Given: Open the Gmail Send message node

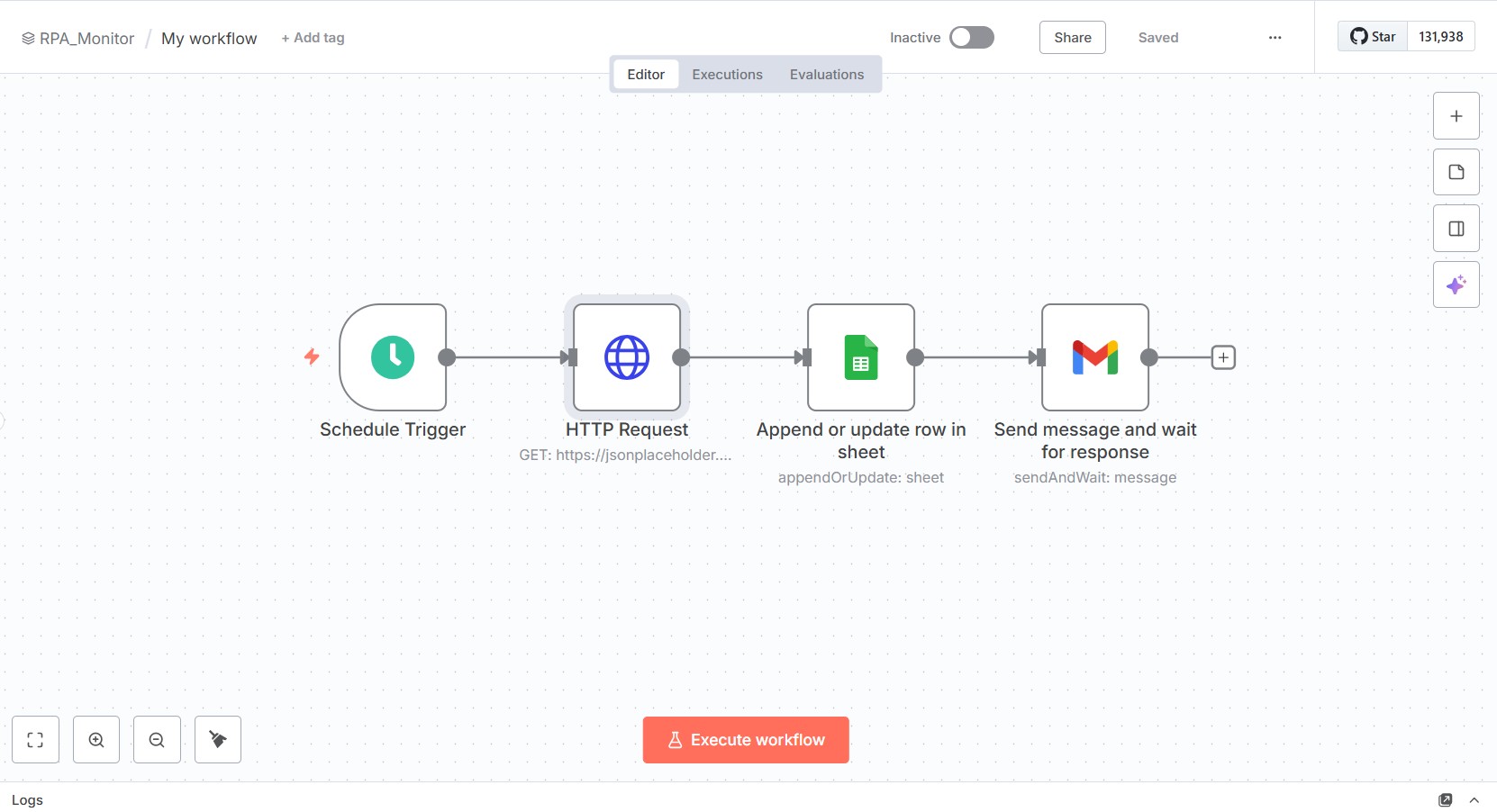Looking at the screenshot, I should (x=1094, y=357).
